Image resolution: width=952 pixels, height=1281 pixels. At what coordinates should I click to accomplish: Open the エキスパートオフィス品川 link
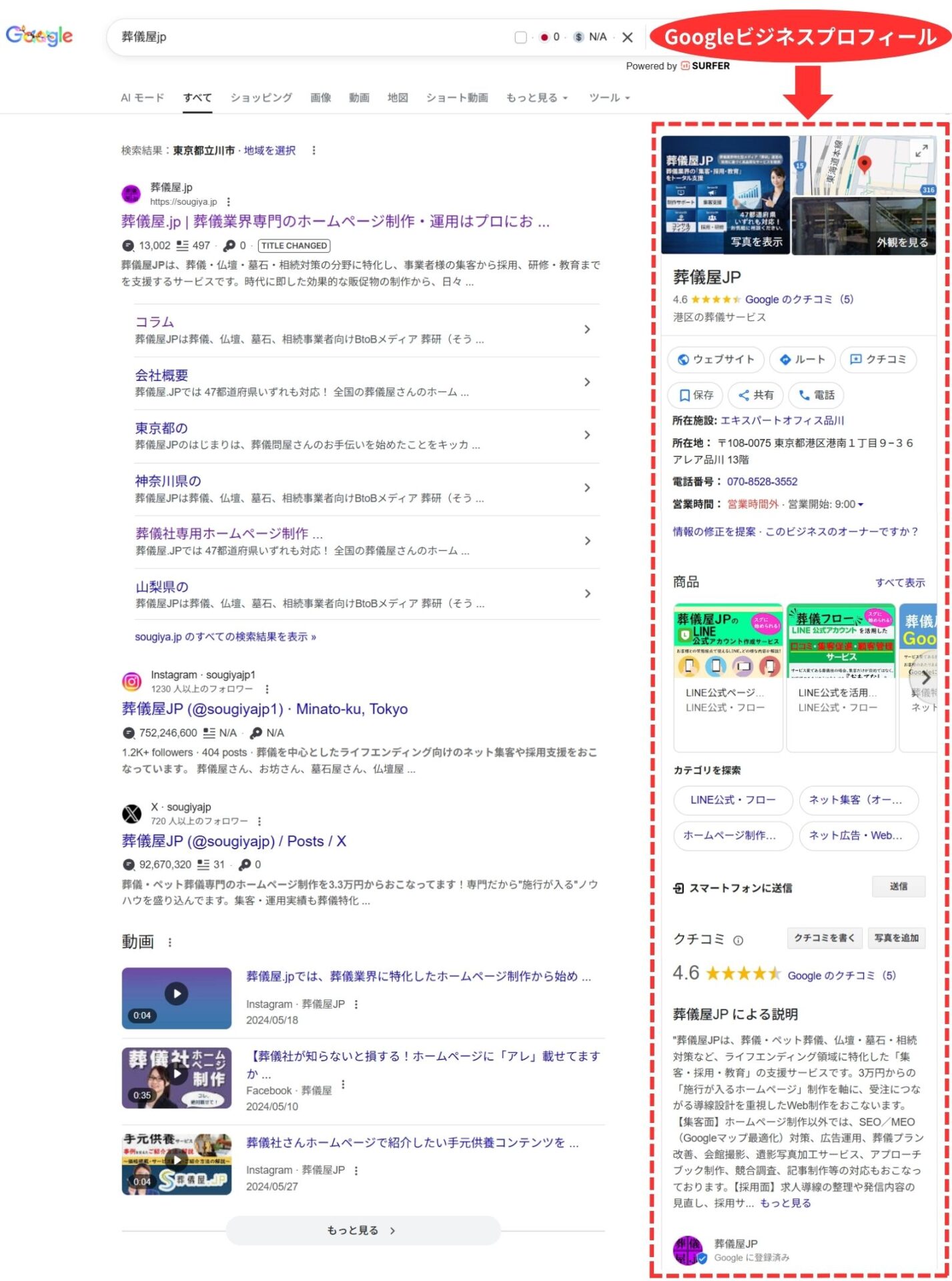782,421
